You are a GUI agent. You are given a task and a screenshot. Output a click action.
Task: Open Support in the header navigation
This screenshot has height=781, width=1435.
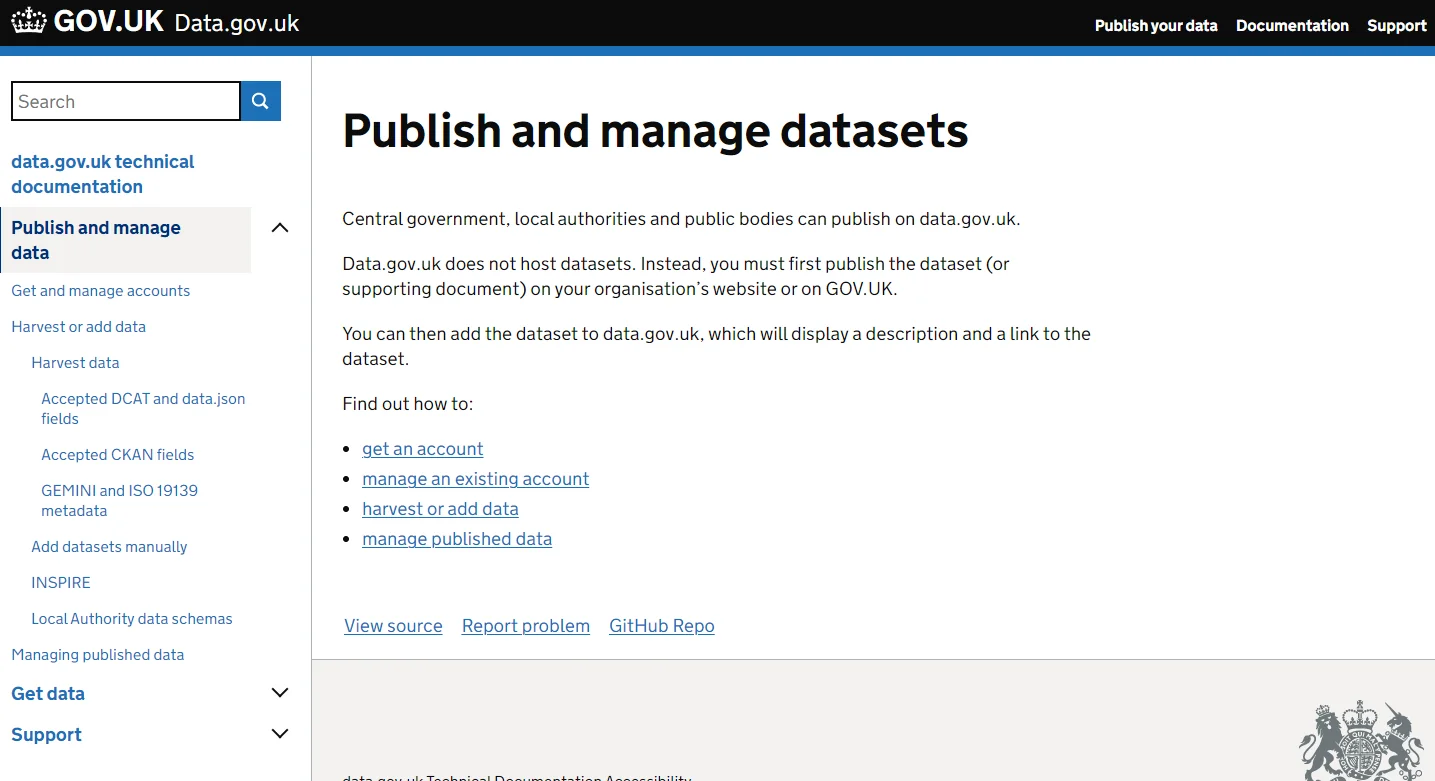1396,25
